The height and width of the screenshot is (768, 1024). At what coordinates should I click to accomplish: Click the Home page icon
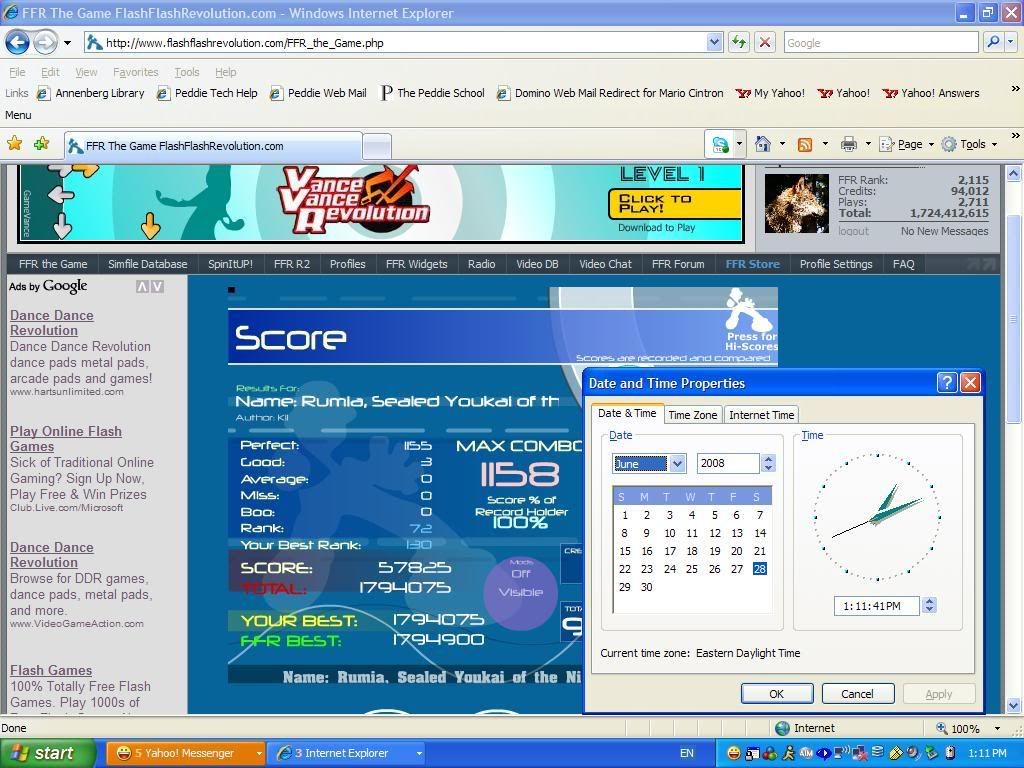pos(763,144)
